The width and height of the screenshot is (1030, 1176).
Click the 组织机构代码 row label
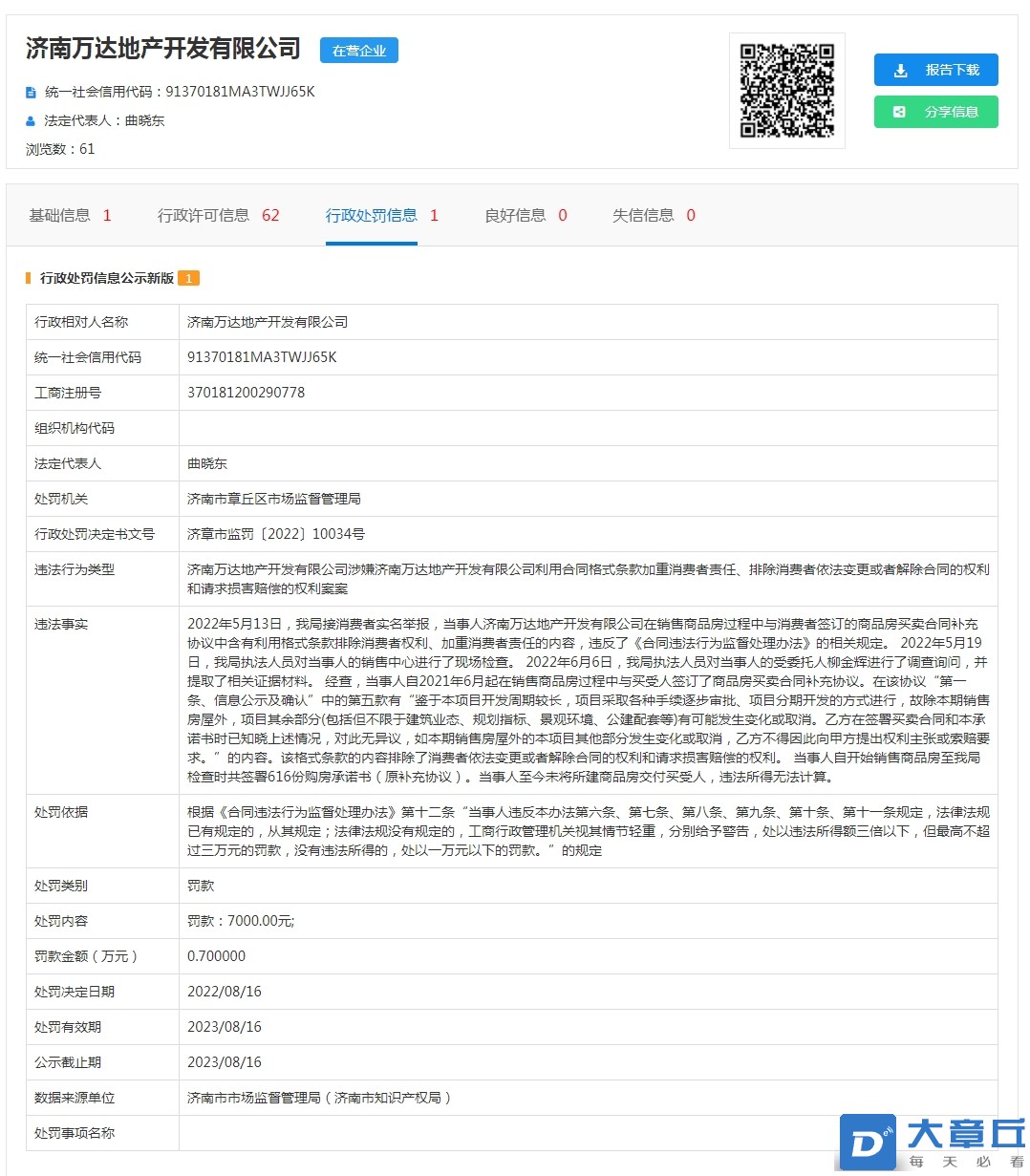click(x=75, y=428)
